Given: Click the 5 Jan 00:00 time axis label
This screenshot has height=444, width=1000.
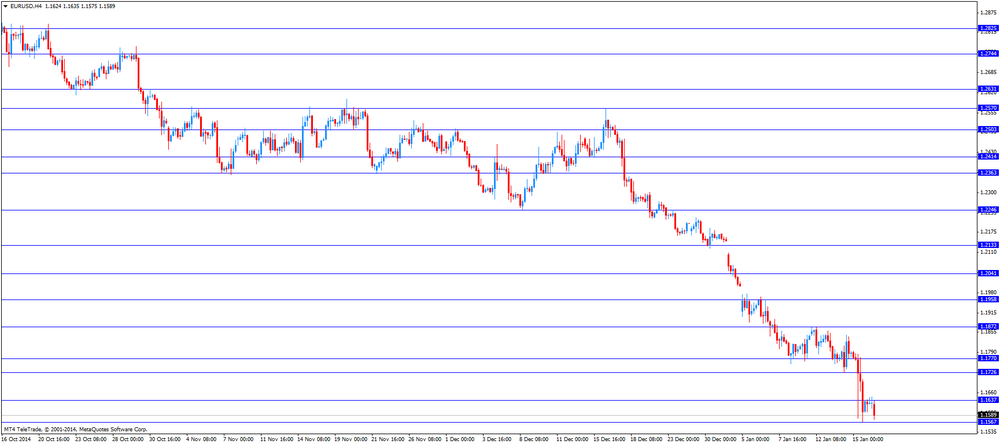Looking at the screenshot, I should [x=758, y=440].
